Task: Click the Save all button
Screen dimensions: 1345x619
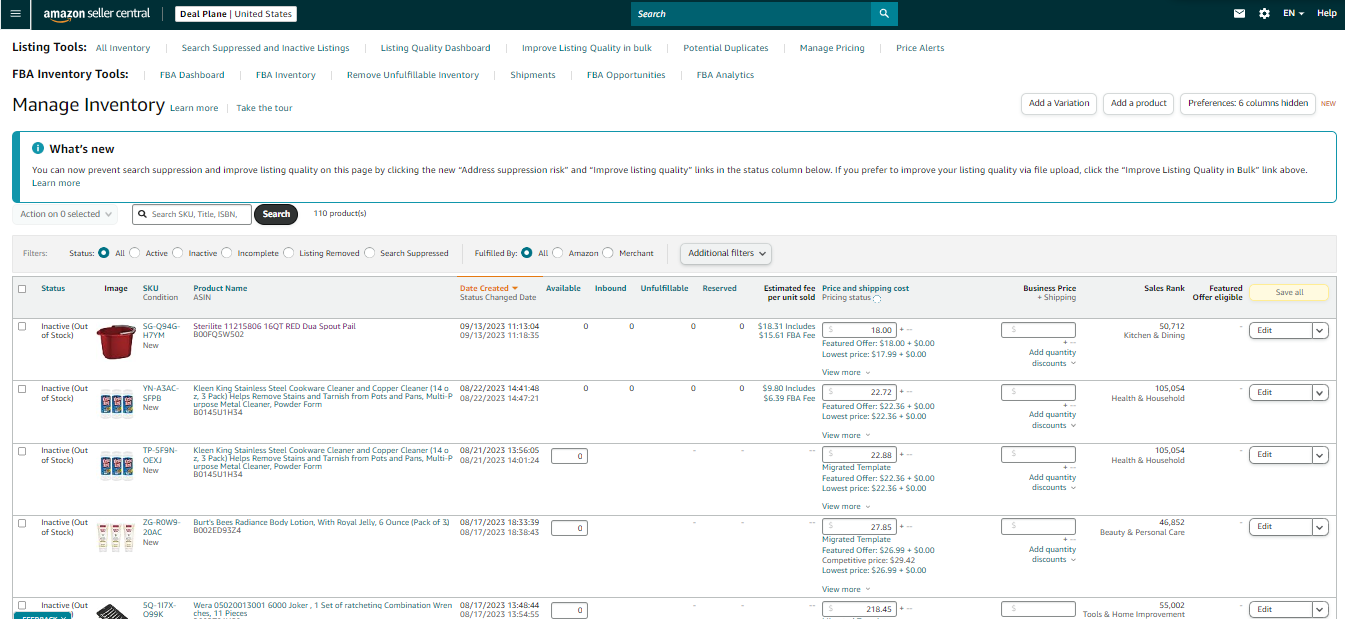Action: coord(1289,293)
